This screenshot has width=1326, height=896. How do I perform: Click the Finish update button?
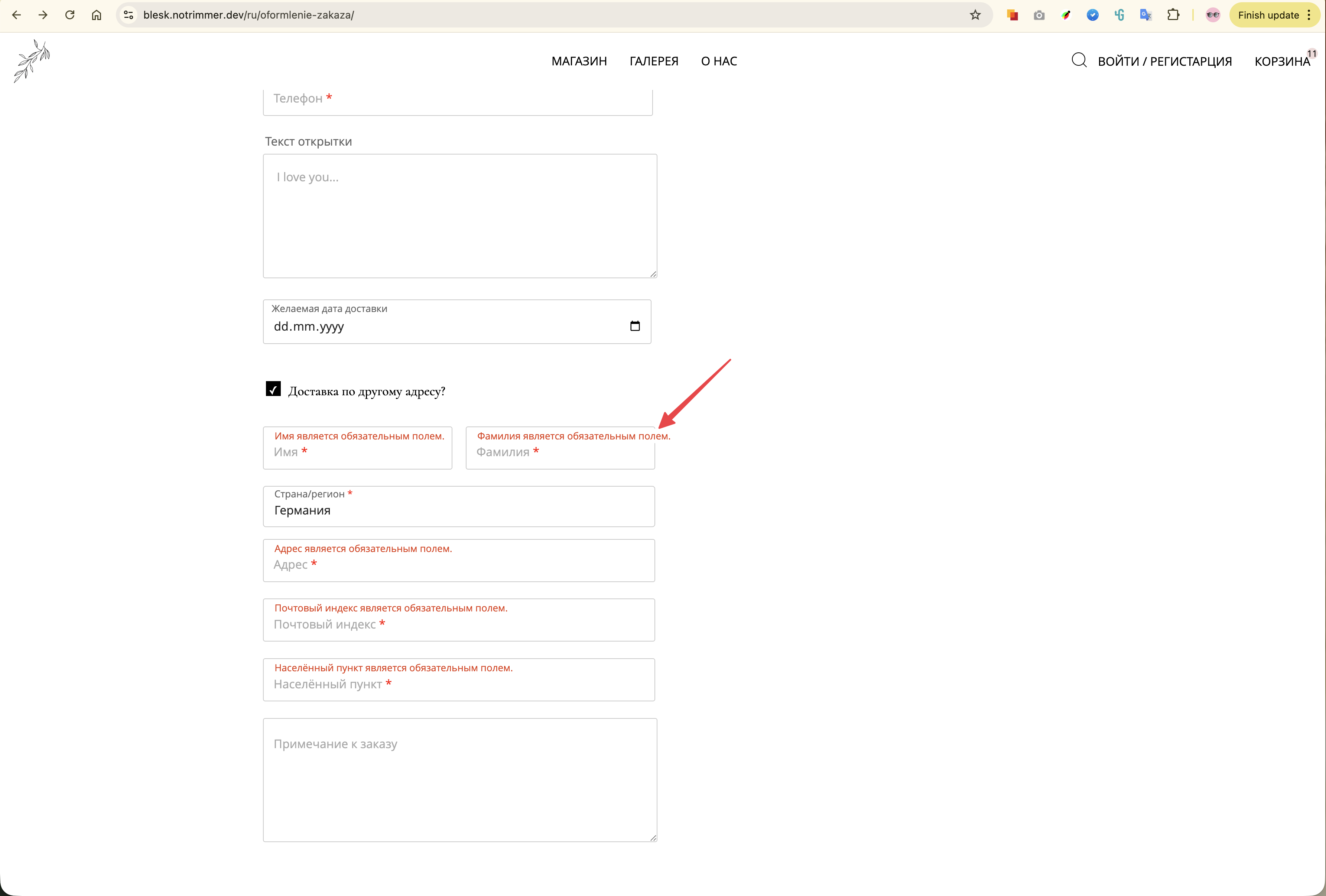pyautogui.click(x=1268, y=15)
